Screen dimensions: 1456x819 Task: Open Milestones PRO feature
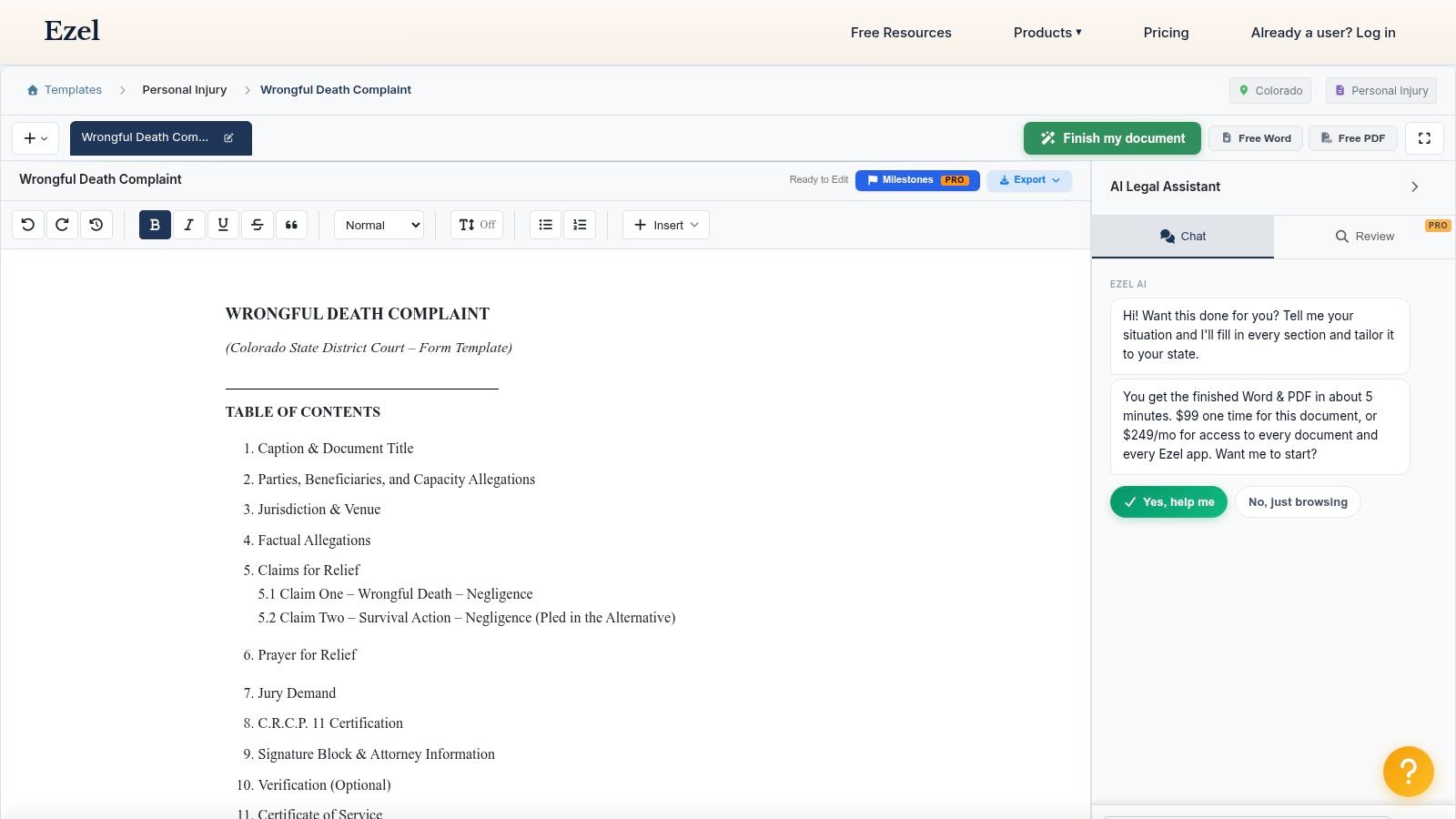[917, 180]
